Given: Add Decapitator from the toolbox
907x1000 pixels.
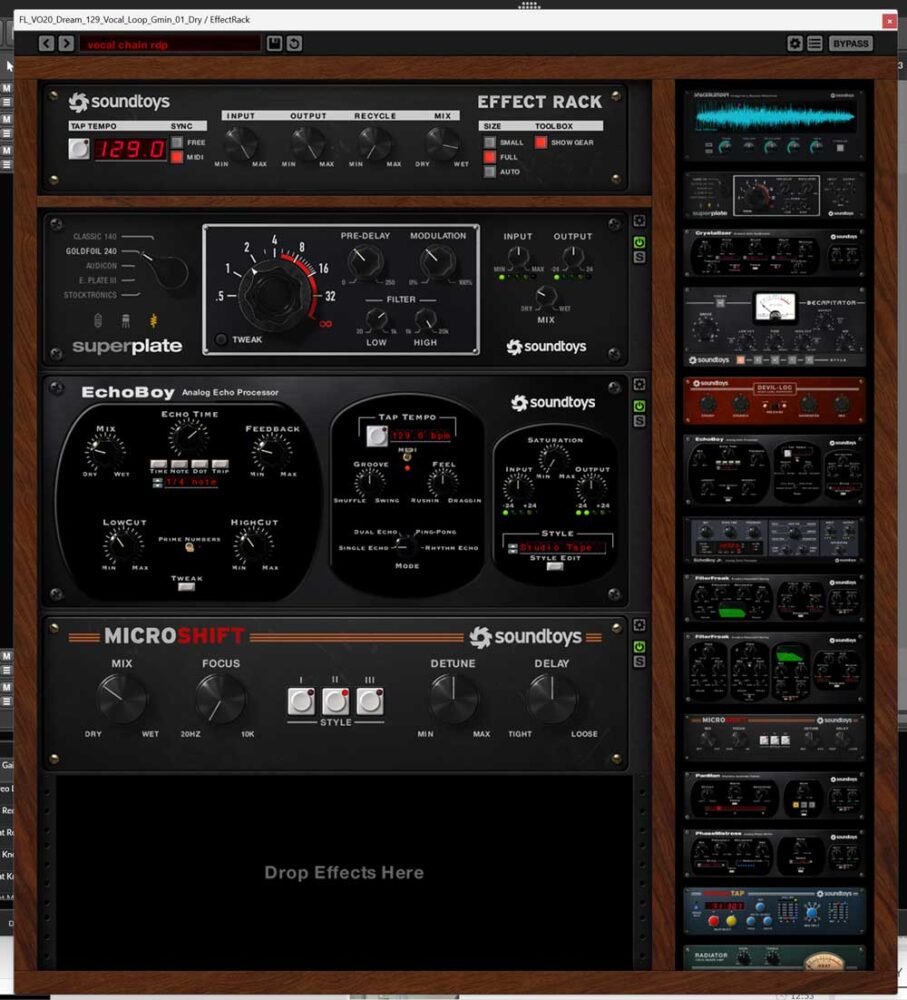Looking at the screenshot, I should tap(774, 327).
